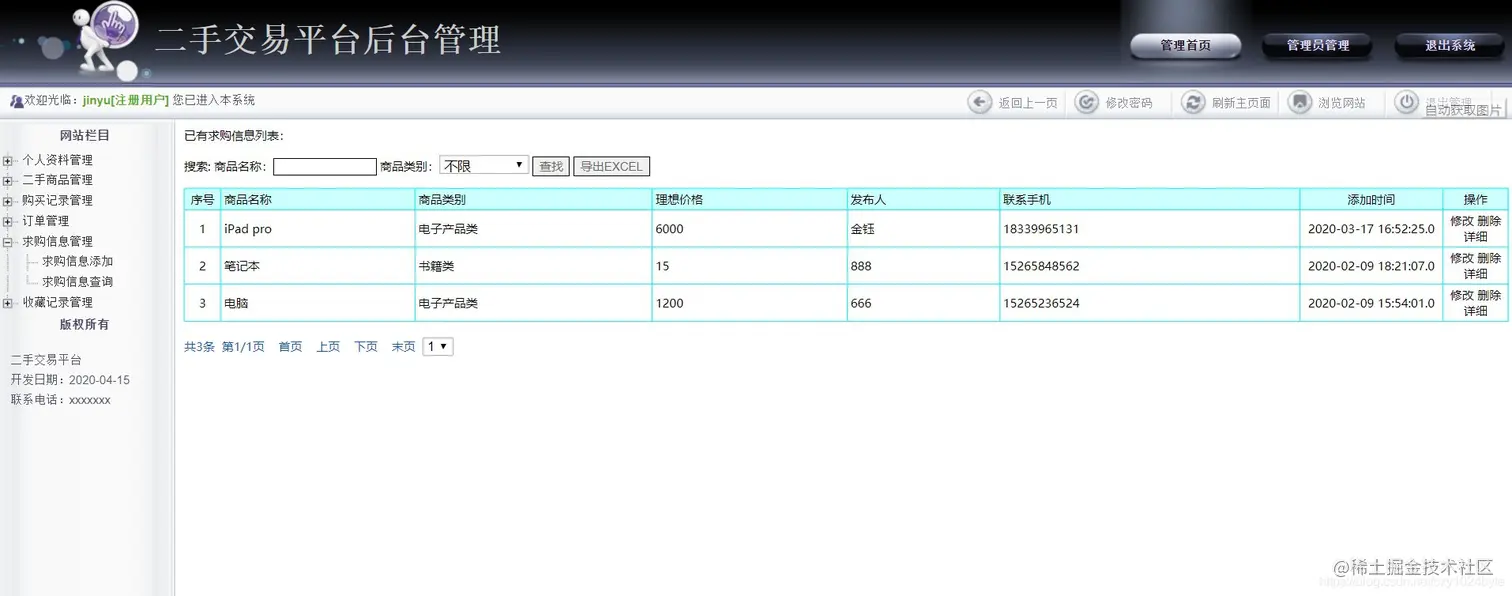The width and height of the screenshot is (1512, 596).
Task: Expand the 订单管理 tree node
Action: point(8,221)
